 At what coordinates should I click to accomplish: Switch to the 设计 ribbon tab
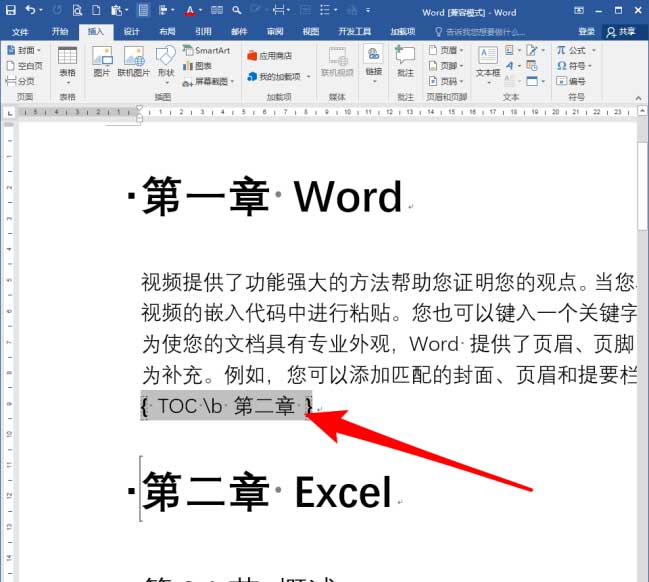pos(132,31)
